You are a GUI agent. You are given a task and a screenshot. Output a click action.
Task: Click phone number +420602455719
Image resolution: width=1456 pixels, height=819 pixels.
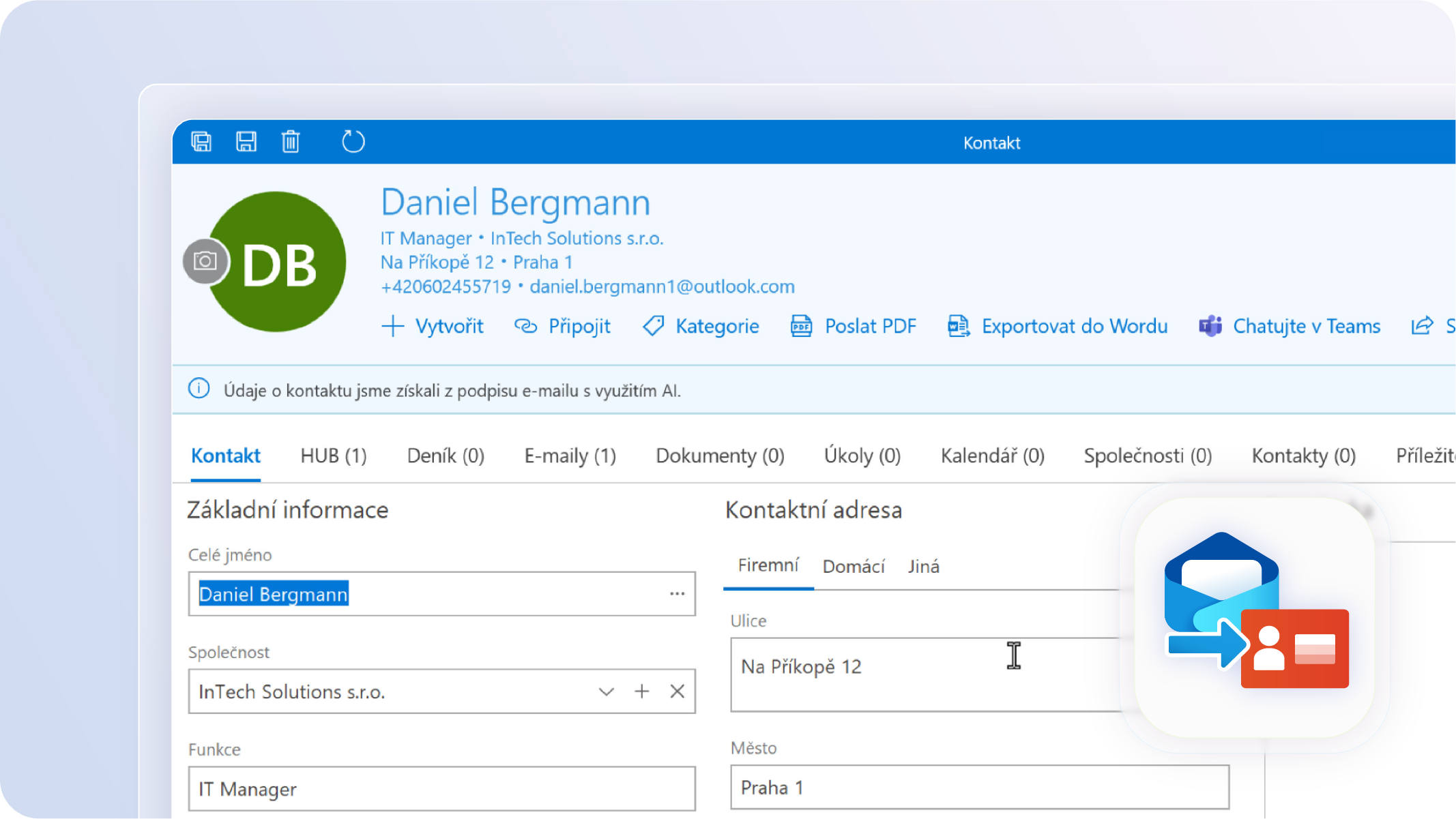point(446,286)
